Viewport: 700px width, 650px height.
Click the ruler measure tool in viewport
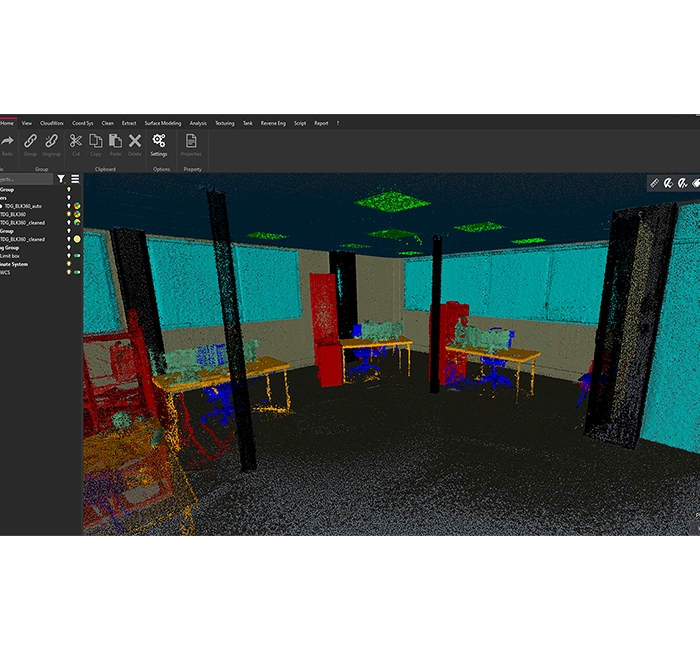coord(654,183)
